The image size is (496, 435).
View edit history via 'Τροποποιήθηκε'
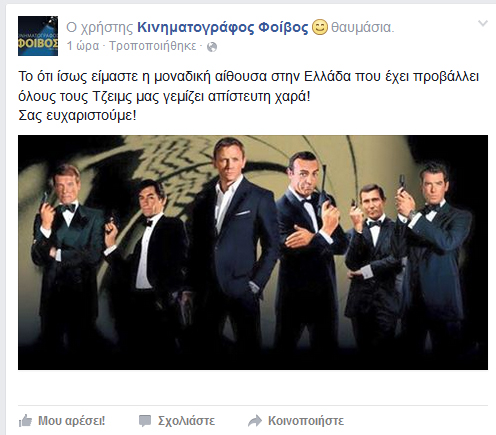tap(153, 46)
